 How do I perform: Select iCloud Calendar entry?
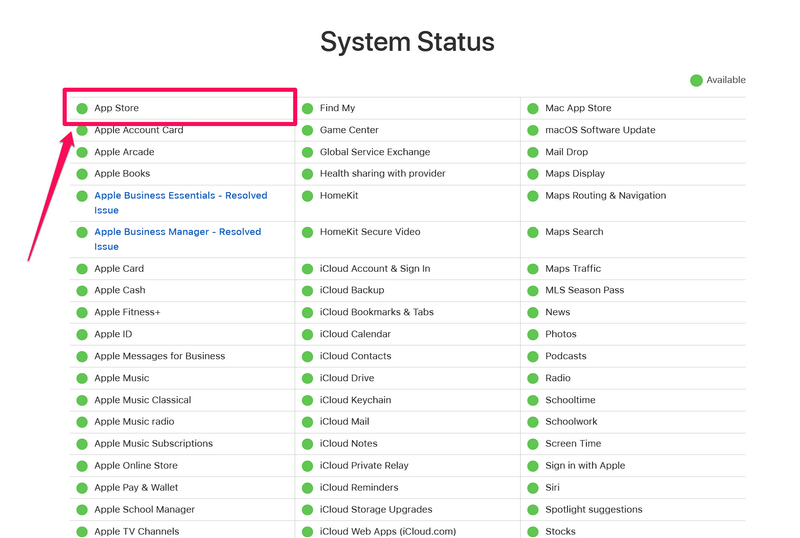[x=355, y=334]
